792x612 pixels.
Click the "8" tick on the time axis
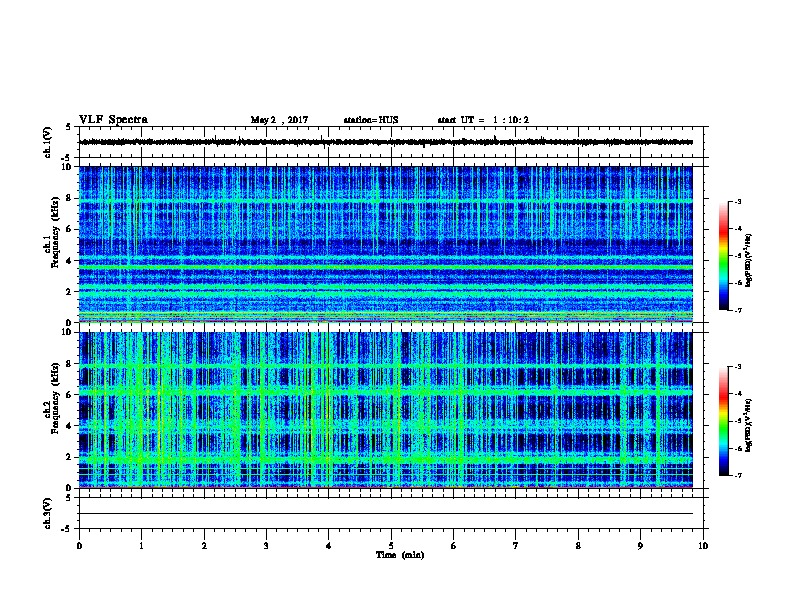[578, 546]
